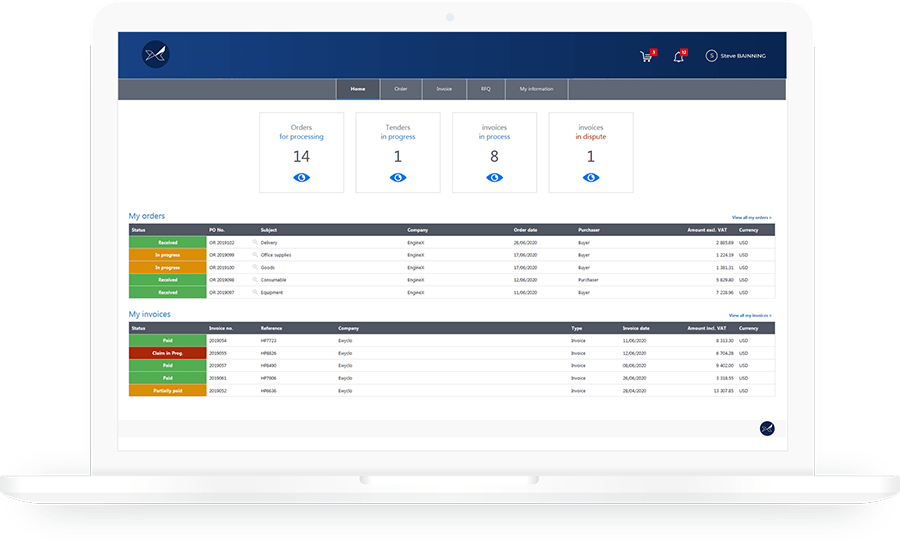900x544 pixels.
Task: Click PO number OR 2019099
Action: (222, 255)
